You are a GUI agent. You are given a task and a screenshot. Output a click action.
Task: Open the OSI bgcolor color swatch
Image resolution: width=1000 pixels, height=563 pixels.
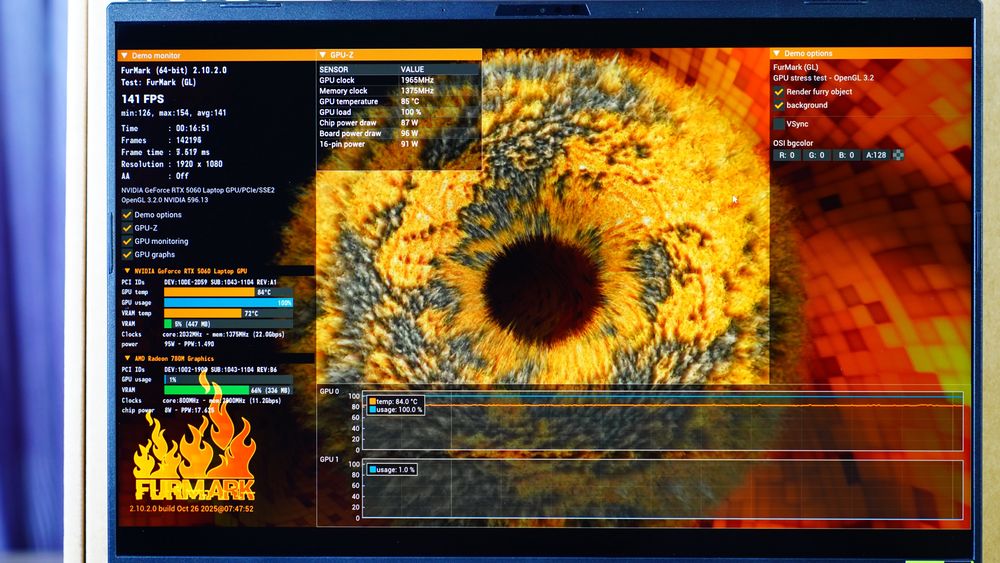click(x=898, y=155)
